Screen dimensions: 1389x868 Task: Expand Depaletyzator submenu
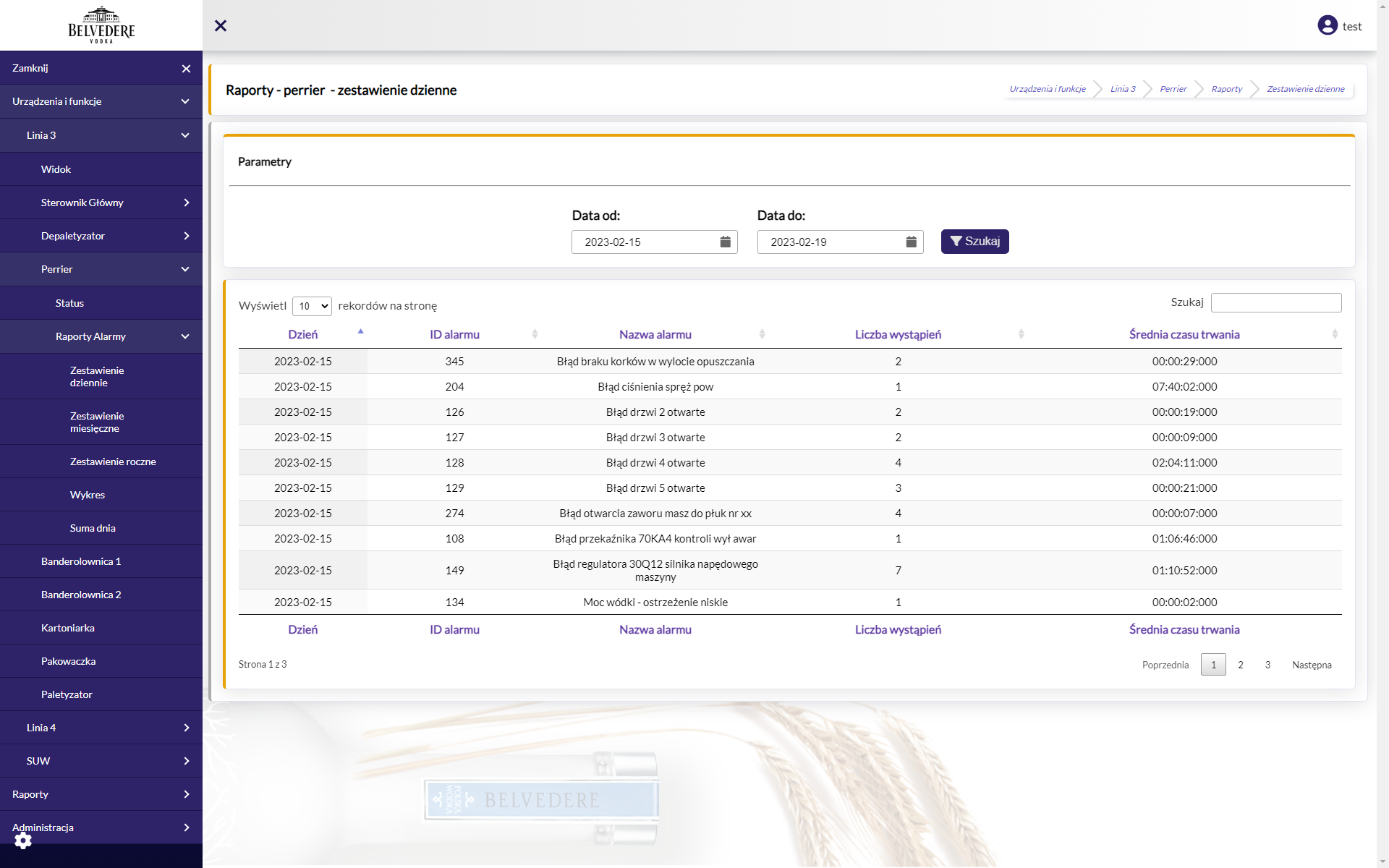(x=101, y=236)
